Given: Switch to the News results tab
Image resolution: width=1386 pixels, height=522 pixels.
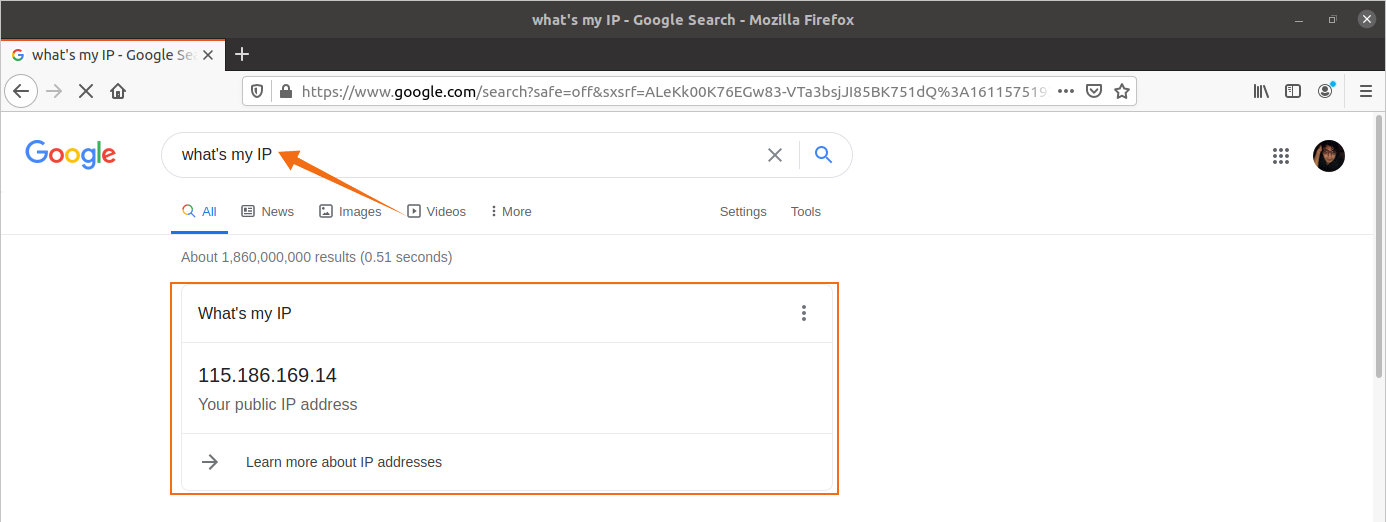Looking at the screenshot, I should tap(267, 212).
